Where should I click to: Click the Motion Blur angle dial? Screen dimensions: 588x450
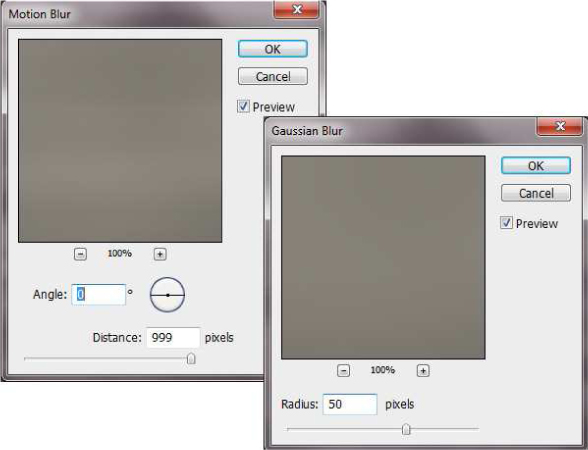coord(167,295)
